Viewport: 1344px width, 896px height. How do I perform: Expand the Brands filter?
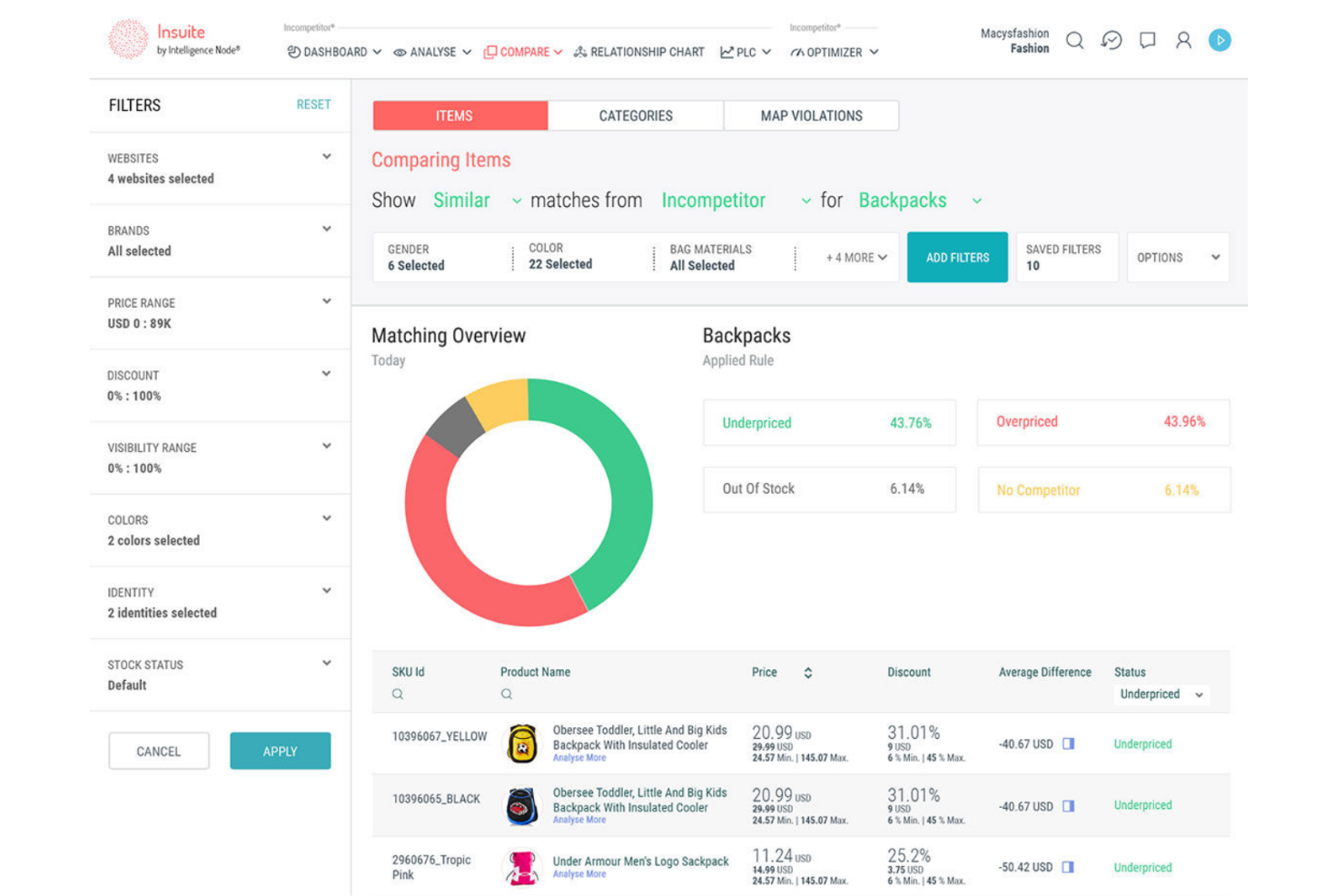point(326,230)
